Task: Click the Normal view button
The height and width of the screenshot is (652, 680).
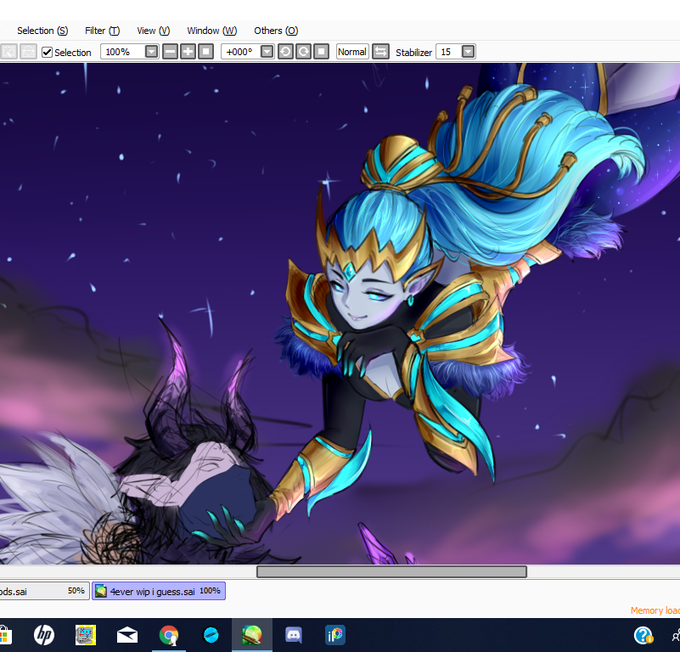Action: (x=352, y=52)
